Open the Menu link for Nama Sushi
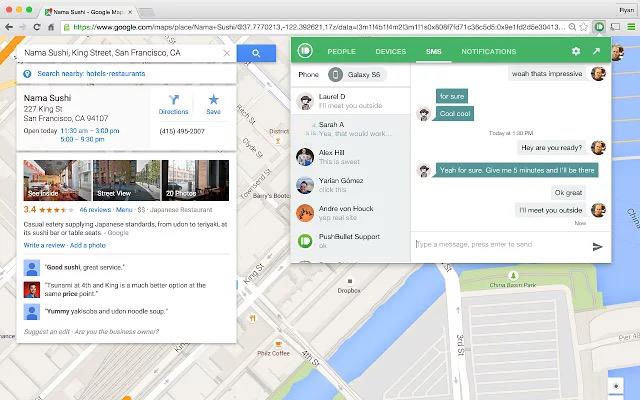Image resolution: width=641 pixels, height=400 pixels. coord(124,210)
